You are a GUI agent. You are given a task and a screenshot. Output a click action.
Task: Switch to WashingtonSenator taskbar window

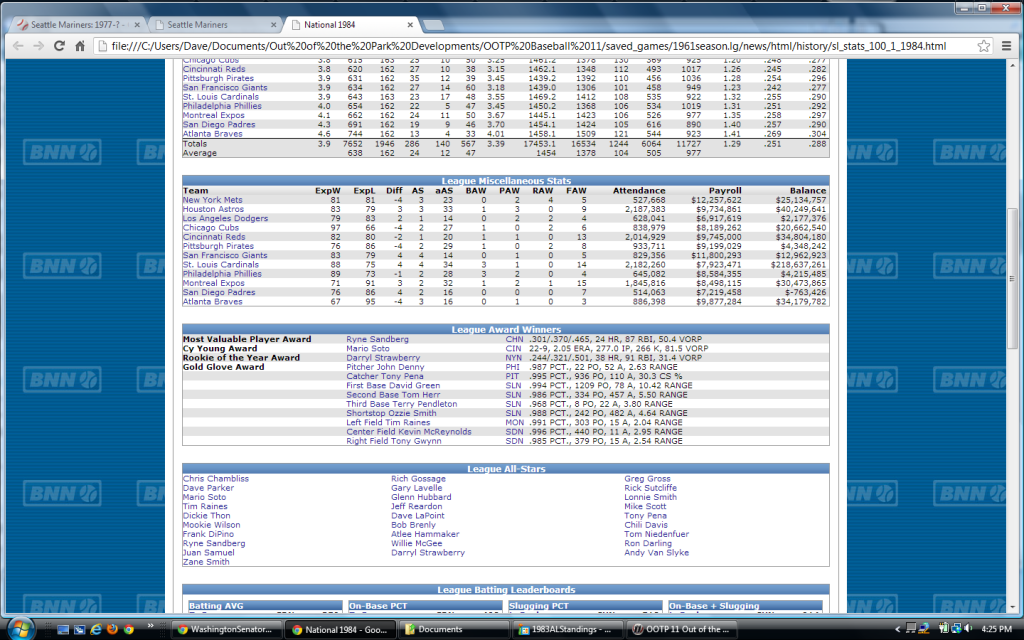tap(226, 630)
